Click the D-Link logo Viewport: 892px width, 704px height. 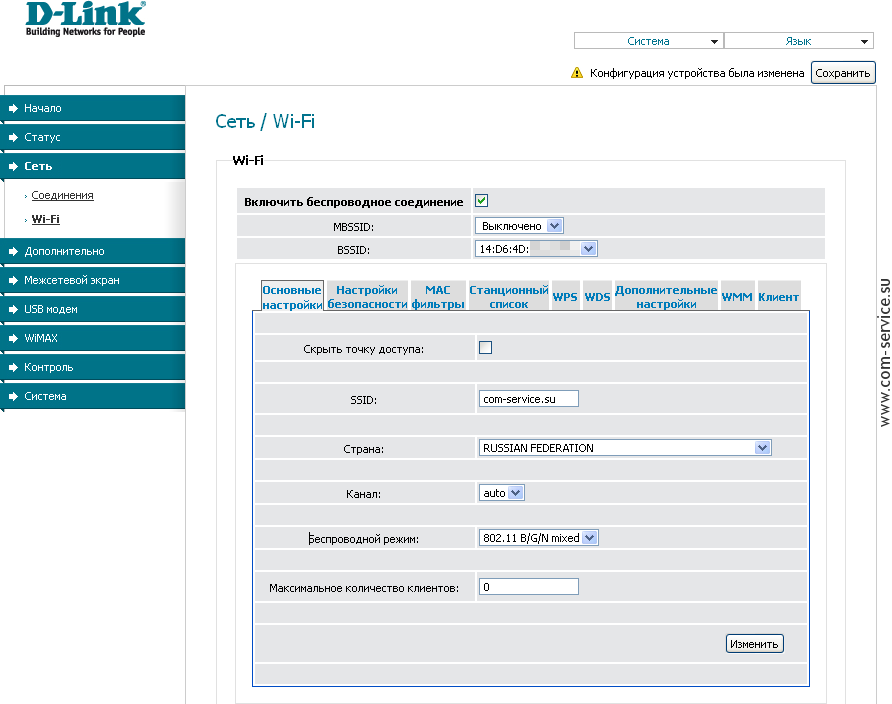pos(85,19)
